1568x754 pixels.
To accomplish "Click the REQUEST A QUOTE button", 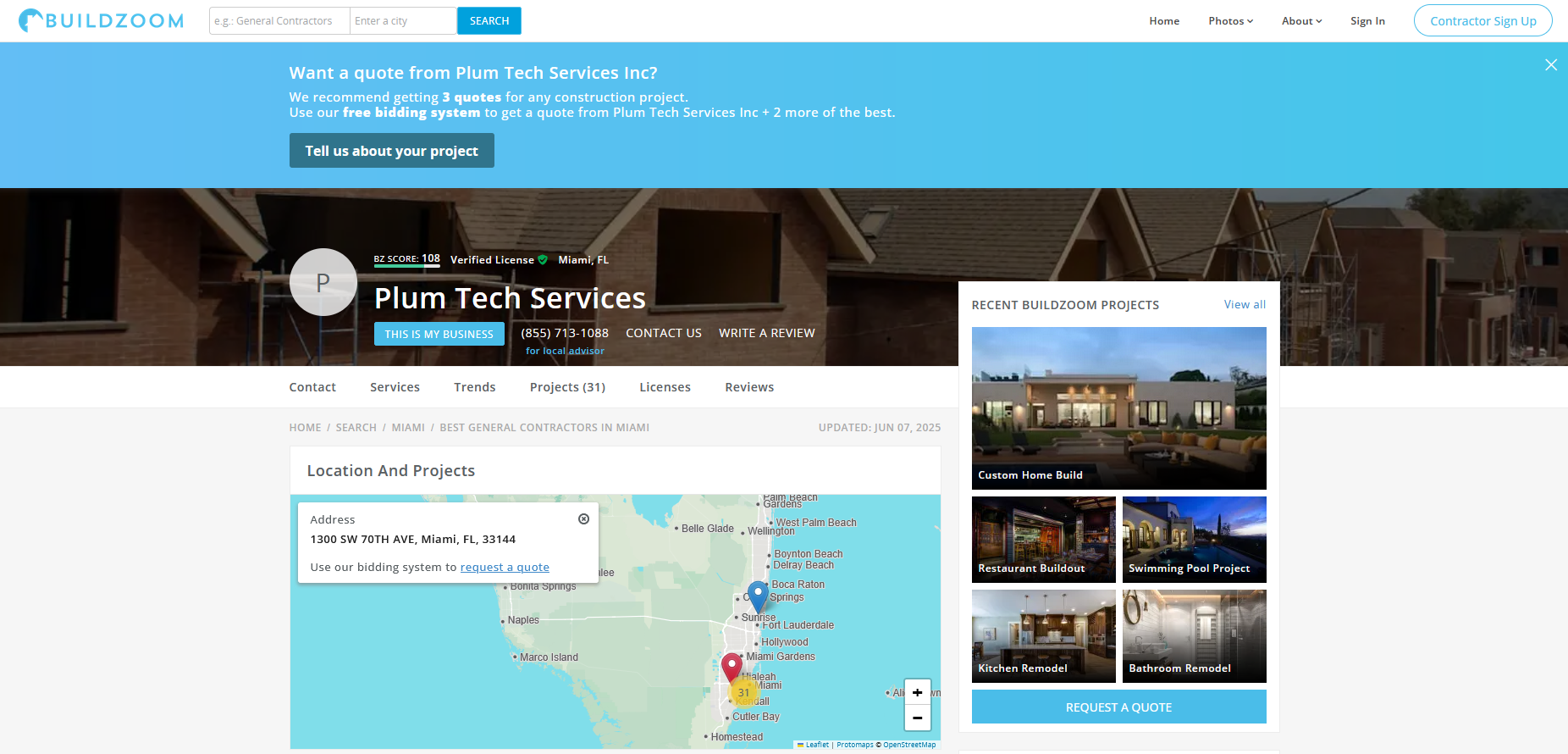I will (x=1118, y=707).
